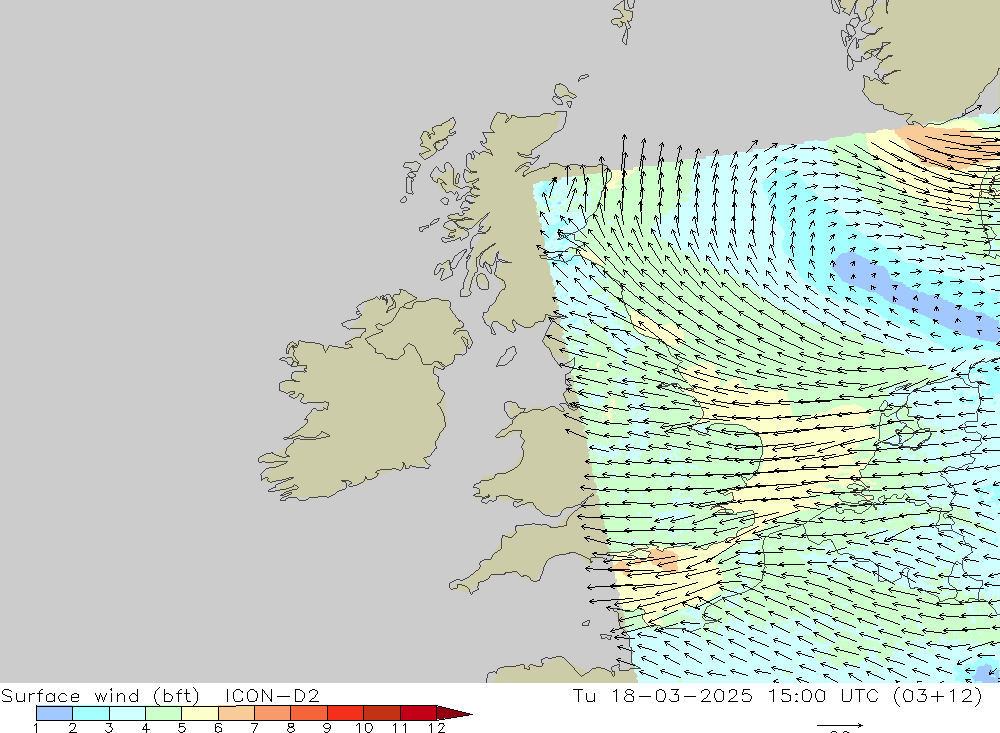Click the orange Beaufort 7–8 legend swatch
Image resolution: width=1000 pixels, height=733 pixels.
pyautogui.click(x=272, y=713)
